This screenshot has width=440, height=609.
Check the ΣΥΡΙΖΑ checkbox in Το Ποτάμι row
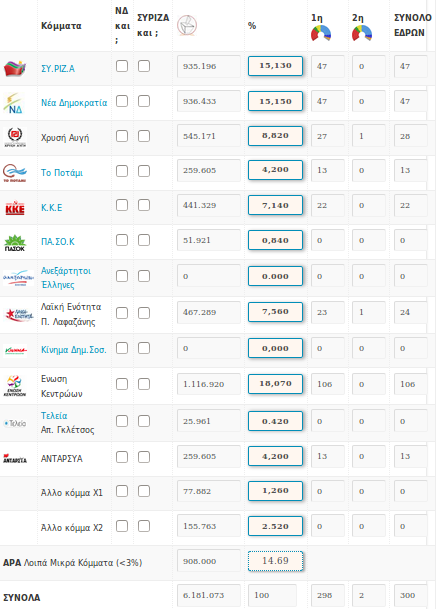click(x=144, y=171)
